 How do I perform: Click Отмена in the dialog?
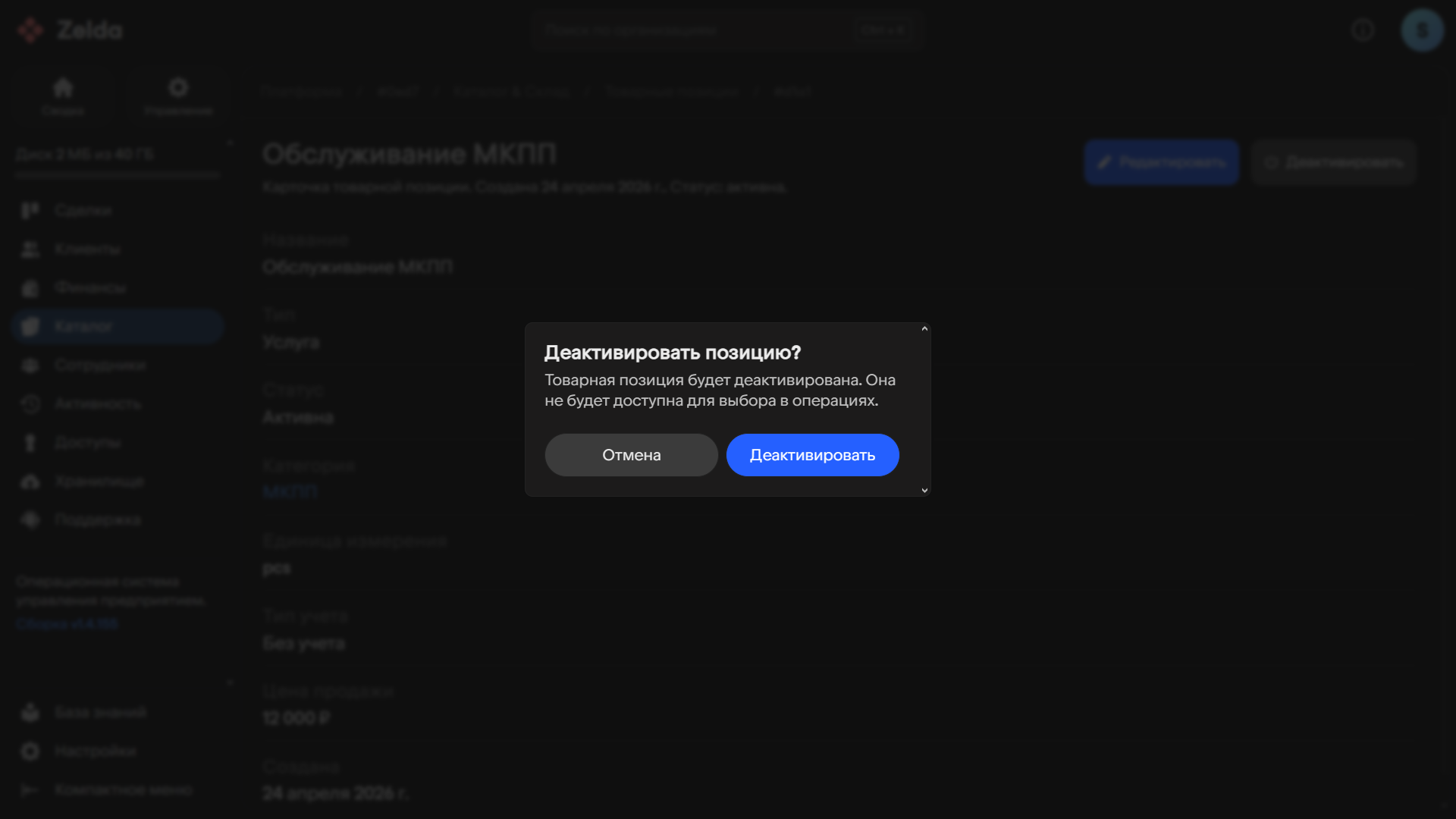pyautogui.click(x=631, y=455)
